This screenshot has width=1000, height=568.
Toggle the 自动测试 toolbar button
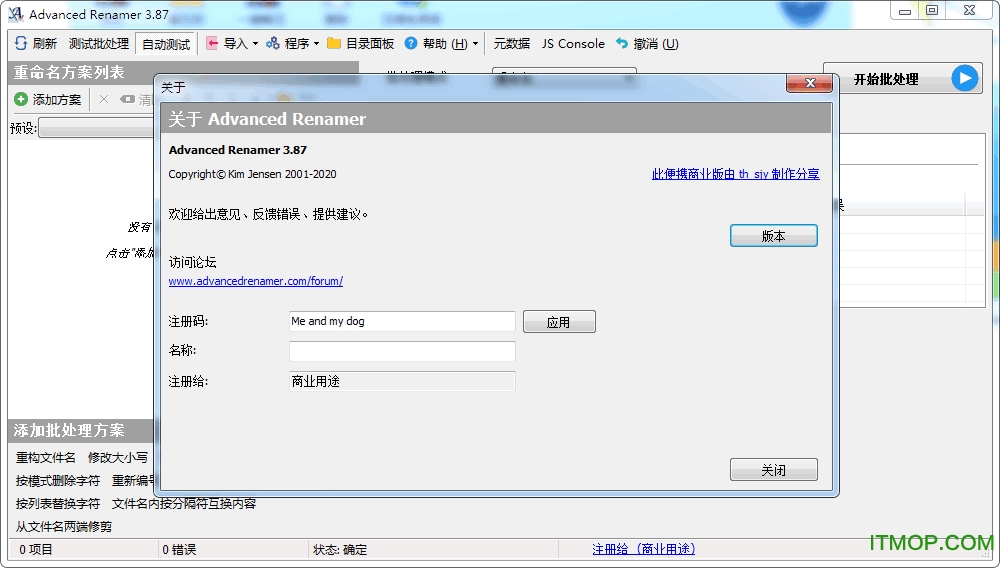[166, 44]
